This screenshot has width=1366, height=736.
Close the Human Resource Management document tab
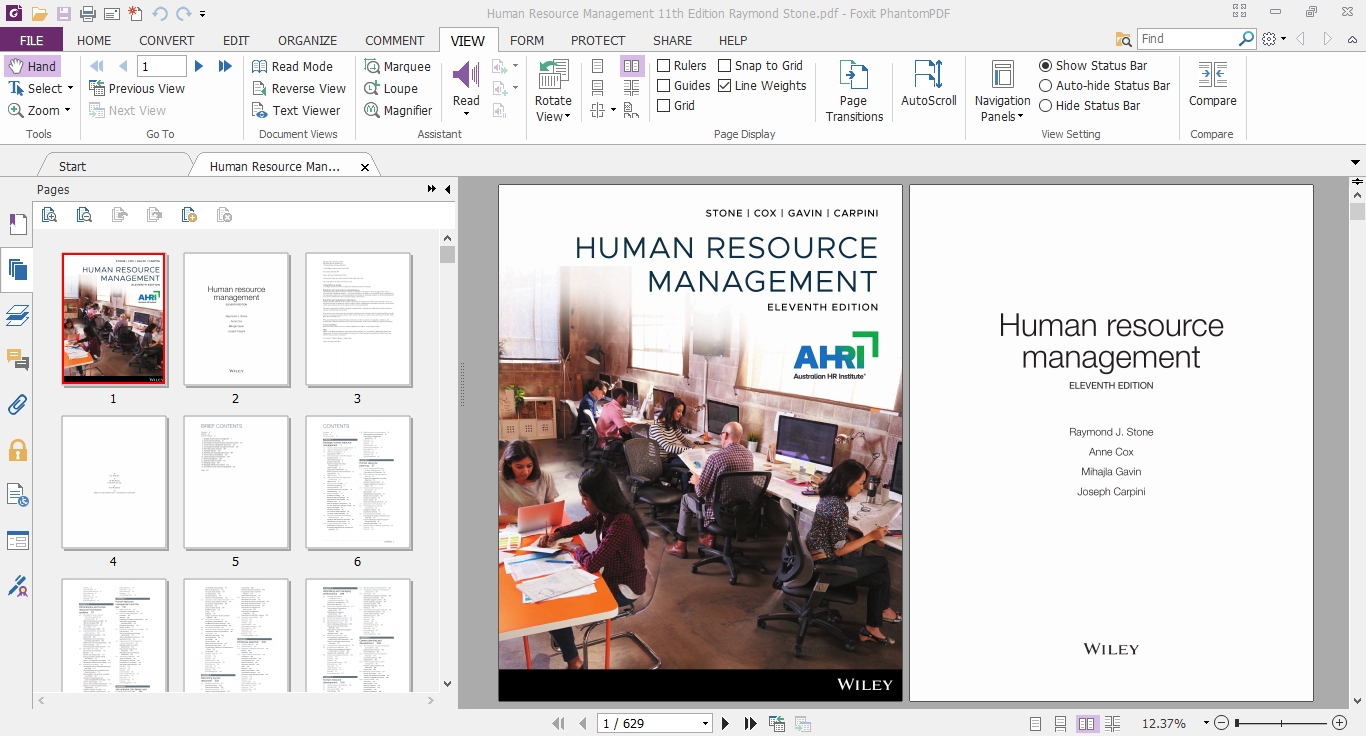pyautogui.click(x=365, y=168)
